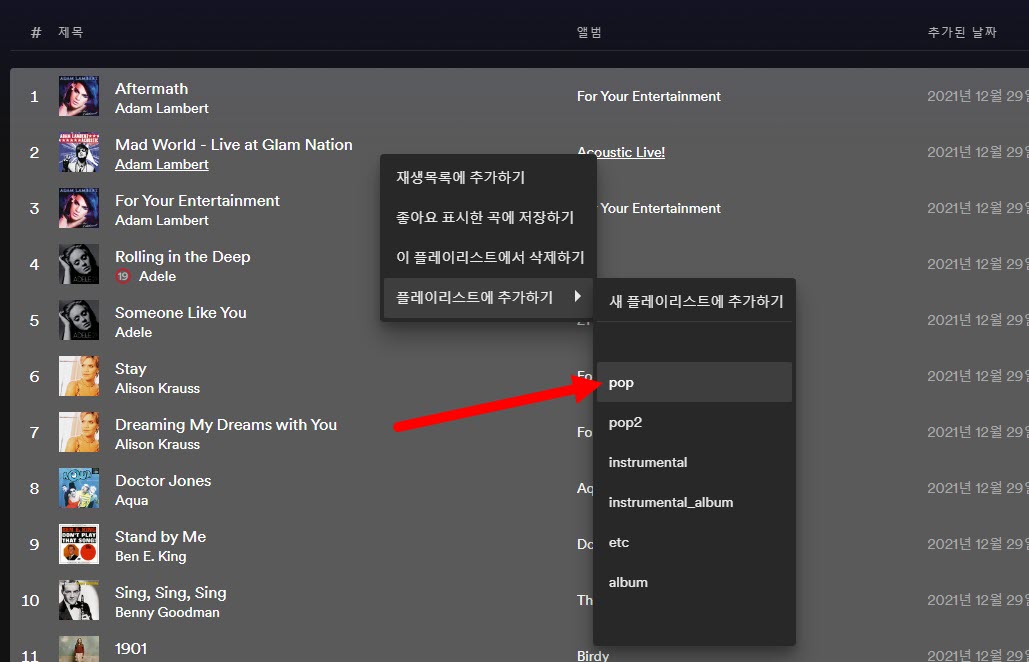Viewport: 1029px width, 662px height.
Task: Open '플레이리스트에 추가하기' submenu entry
Action: 488,297
